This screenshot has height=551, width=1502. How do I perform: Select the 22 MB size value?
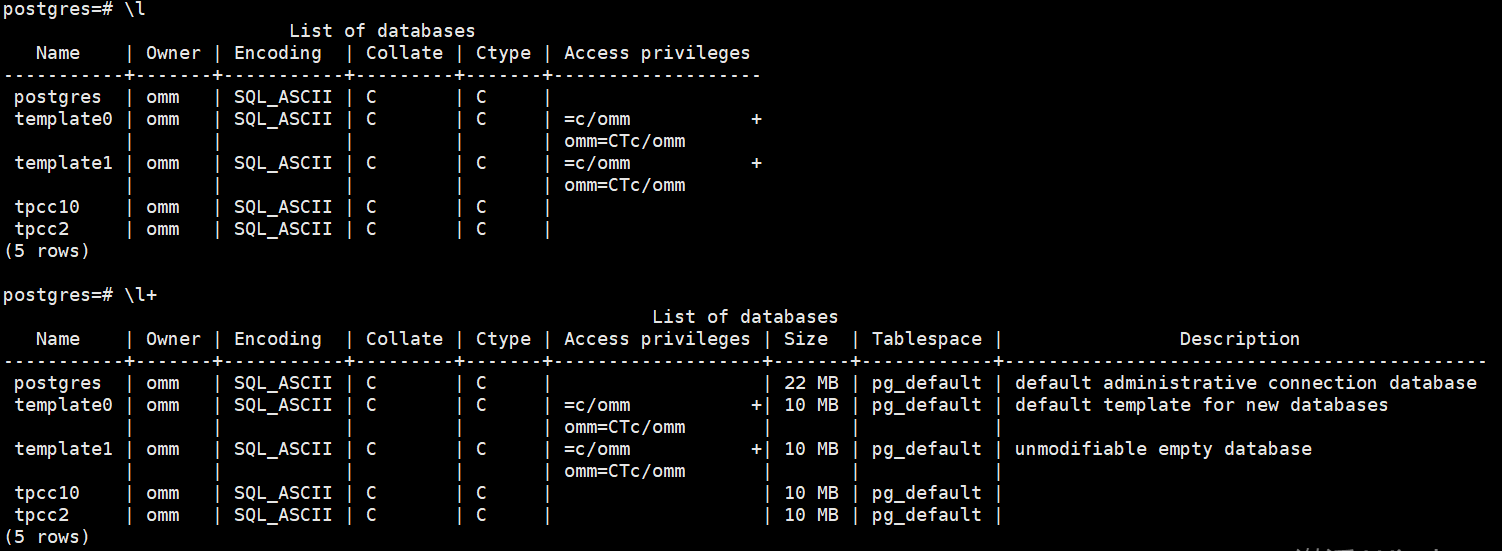pos(811,383)
